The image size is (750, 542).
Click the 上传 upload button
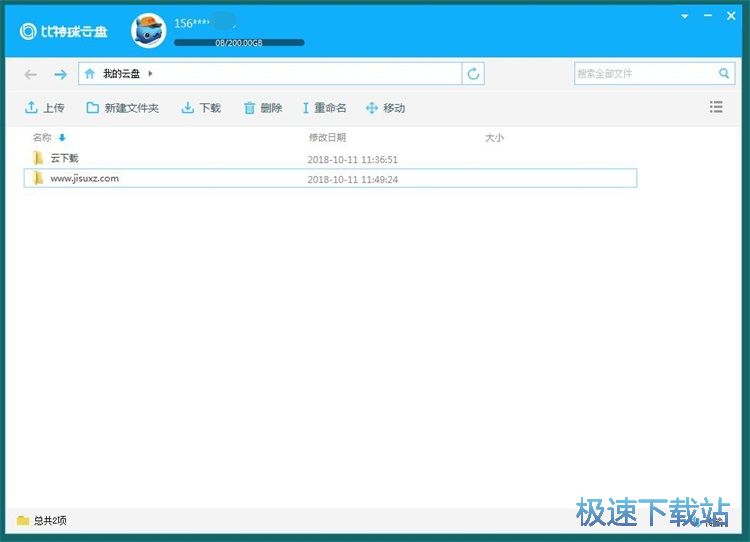(44, 108)
